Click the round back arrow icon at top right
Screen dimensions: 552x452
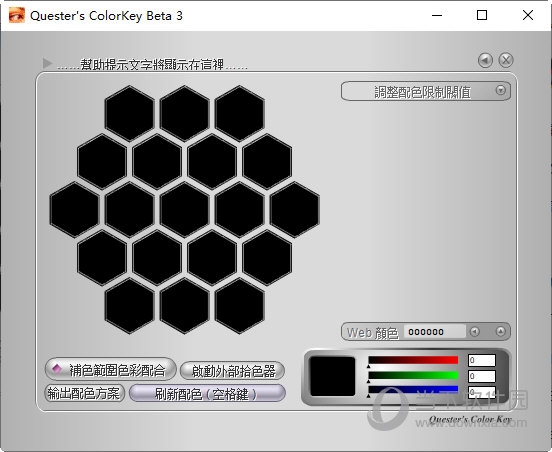tap(485, 61)
